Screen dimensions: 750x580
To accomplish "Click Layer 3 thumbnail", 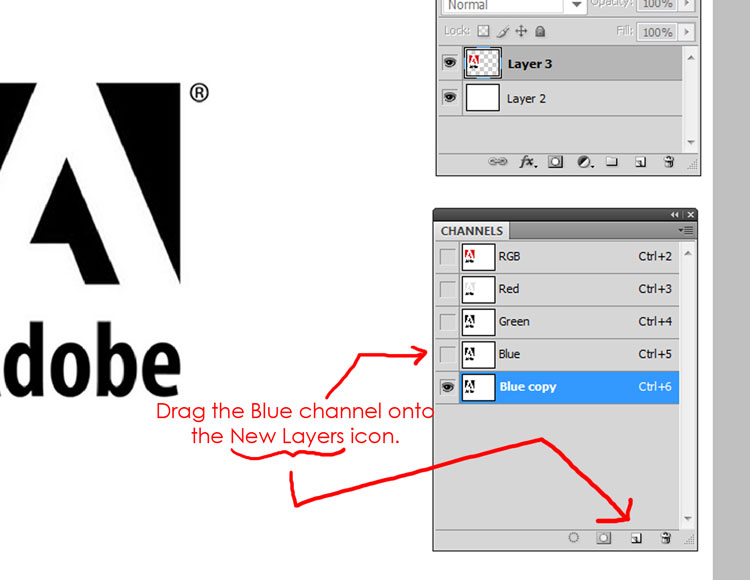I will point(483,63).
